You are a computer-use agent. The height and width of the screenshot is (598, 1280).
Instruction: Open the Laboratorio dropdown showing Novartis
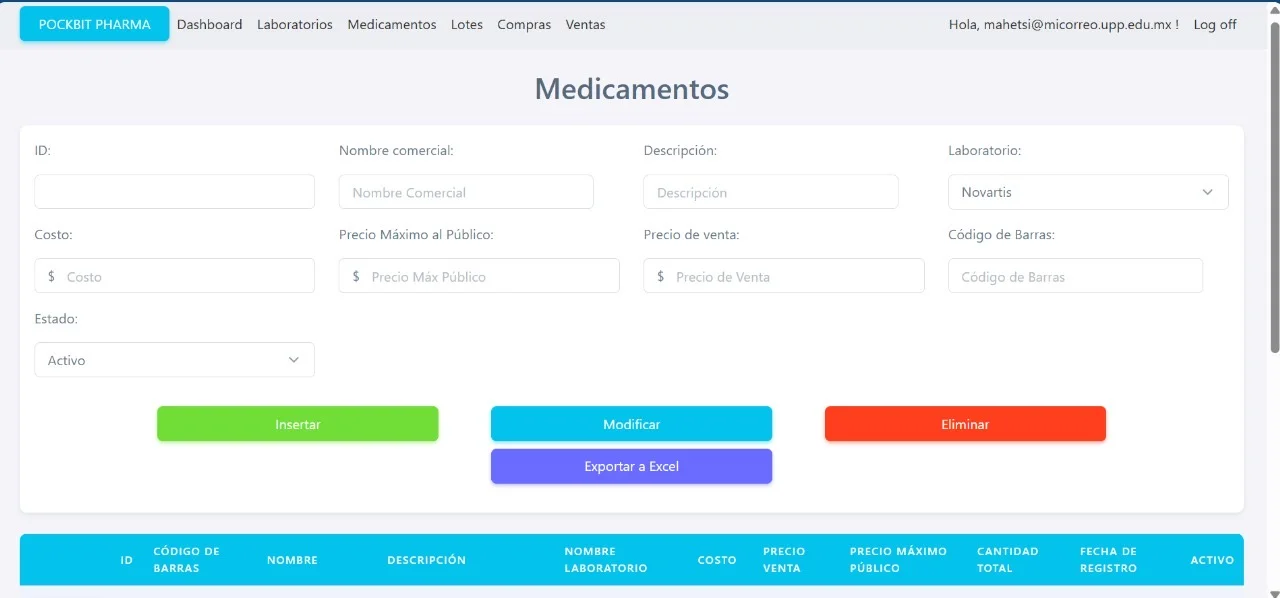point(1088,192)
